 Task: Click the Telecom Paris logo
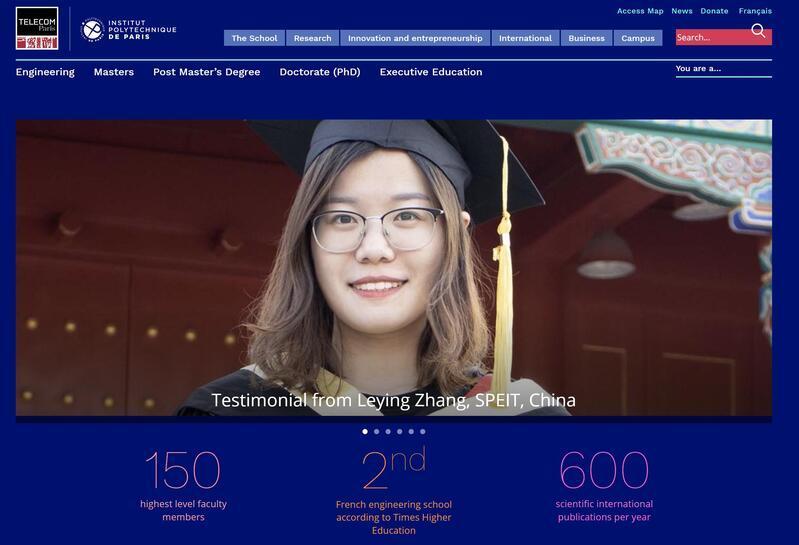click(37, 28)
